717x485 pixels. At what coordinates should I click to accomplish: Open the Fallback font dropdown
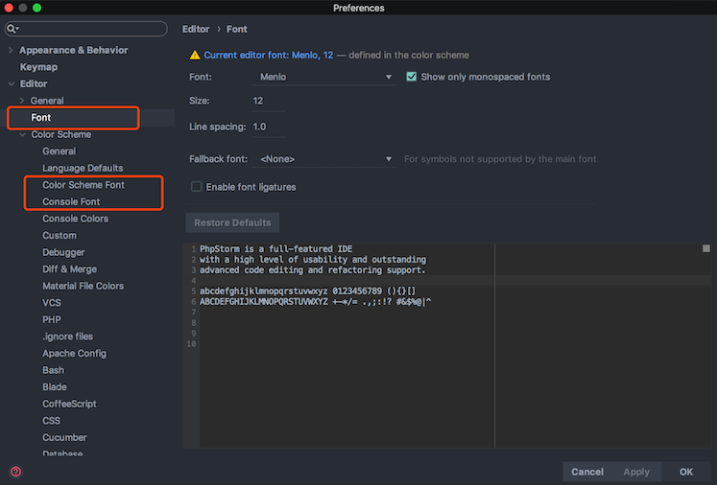[324, 159]
